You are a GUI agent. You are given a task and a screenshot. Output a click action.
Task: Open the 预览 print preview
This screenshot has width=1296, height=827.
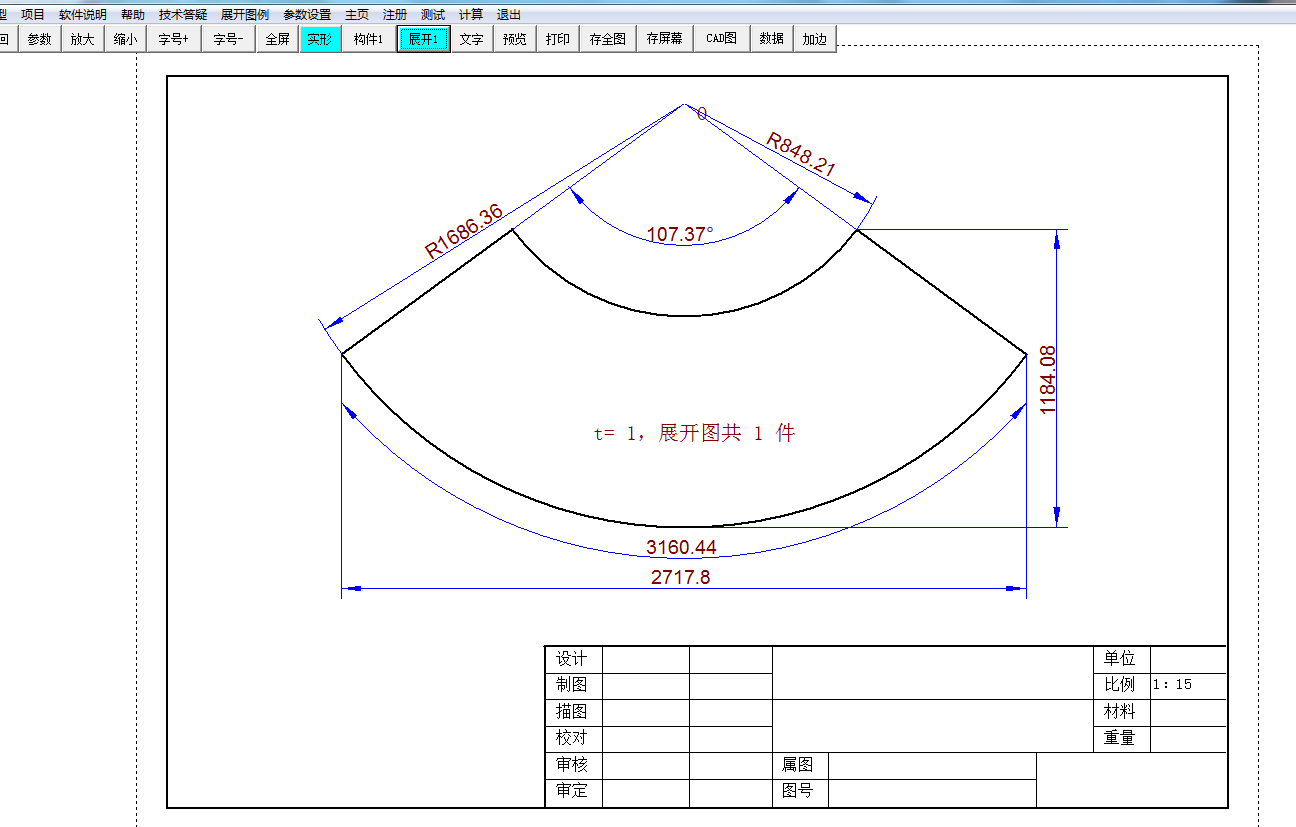point(514,38)
